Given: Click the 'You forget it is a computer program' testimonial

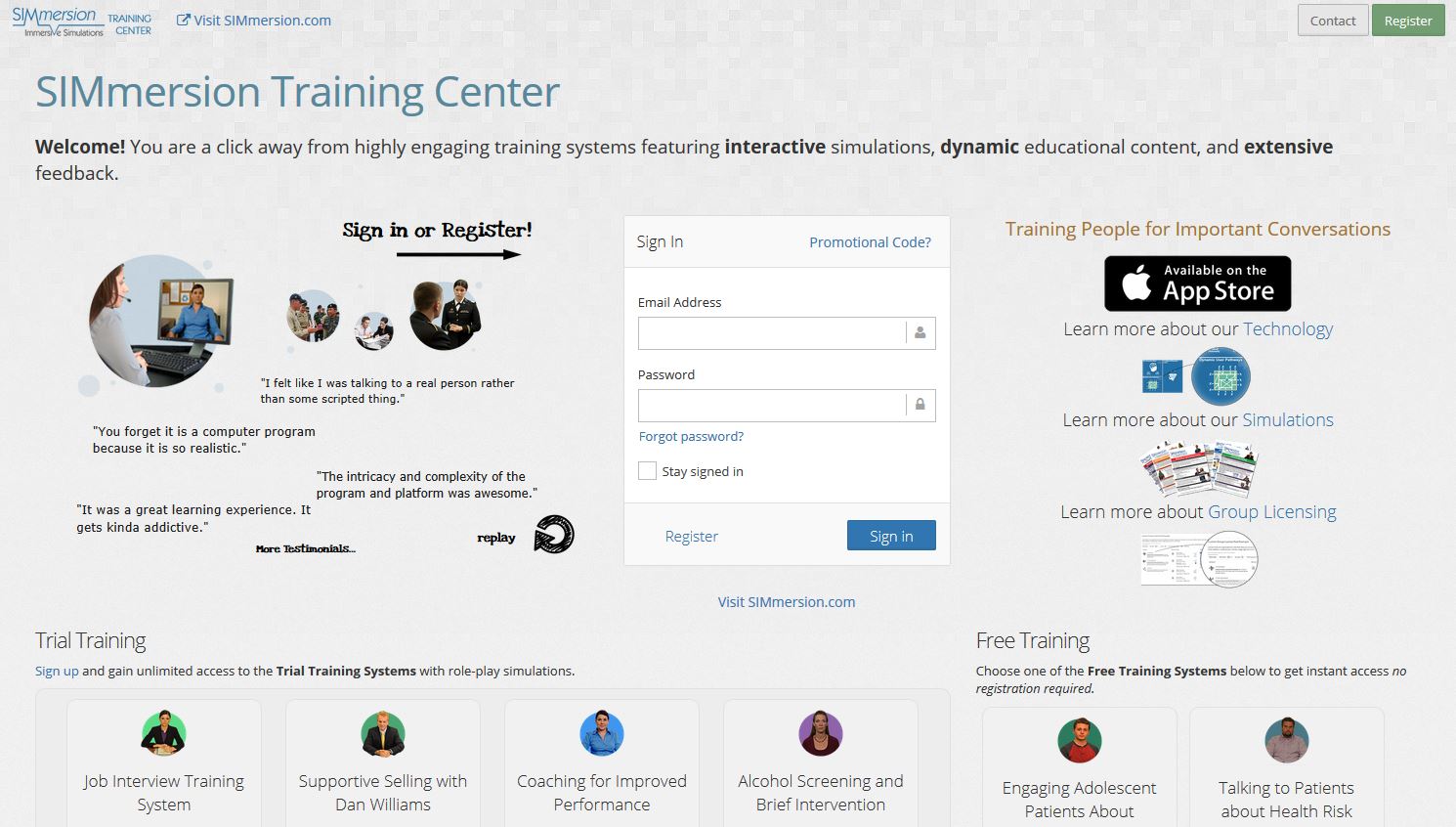Looking at the screenshot, I should pyautogui.click(x=204, y=440).
